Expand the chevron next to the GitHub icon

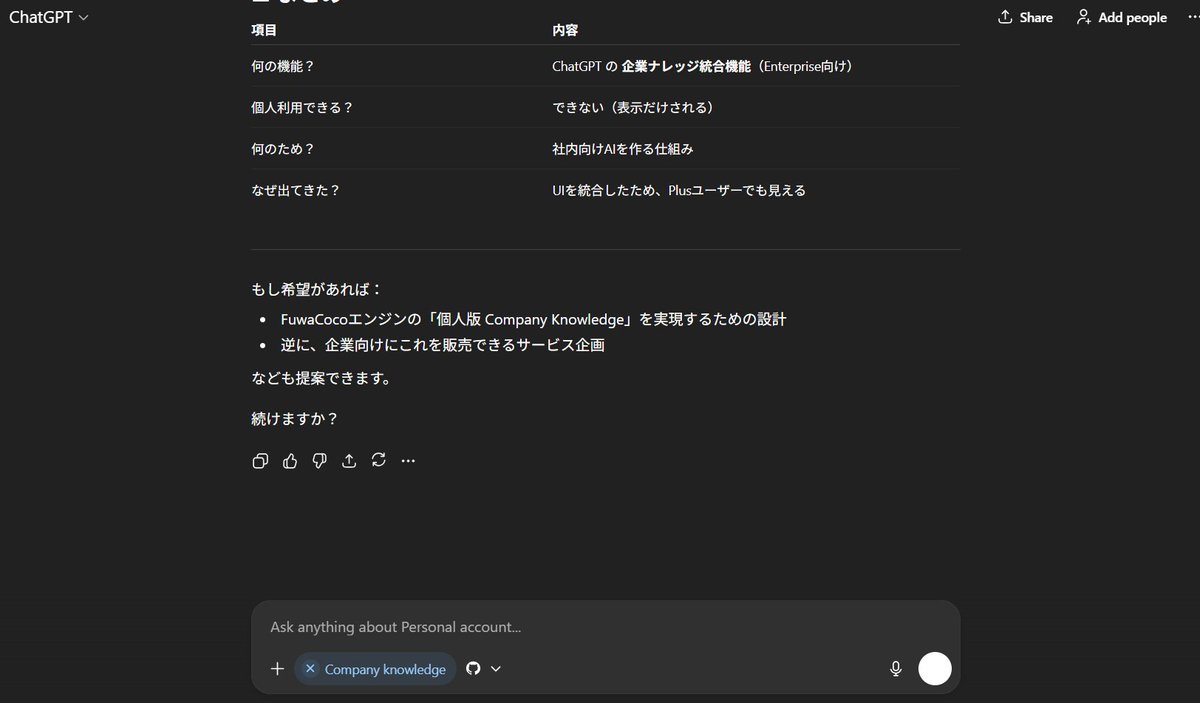[x=494, y=668]
